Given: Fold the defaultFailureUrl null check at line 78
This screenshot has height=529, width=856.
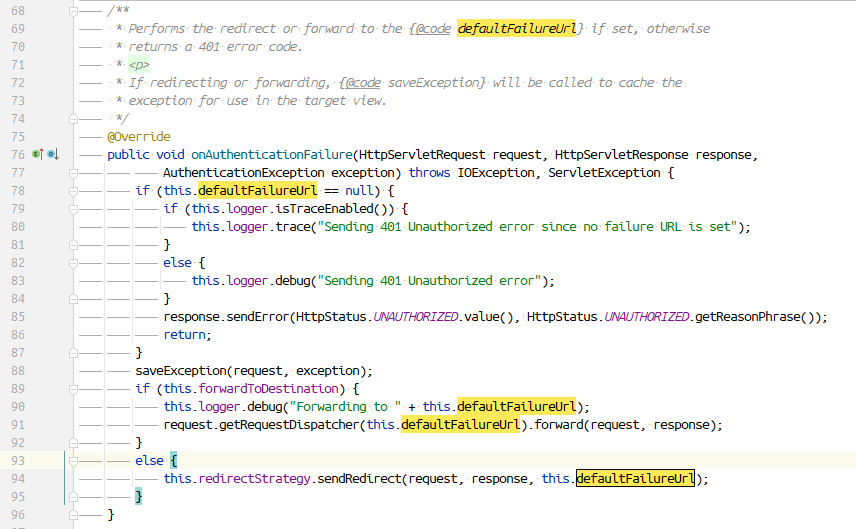Looking at the screenshot, I should coord(73,191).
